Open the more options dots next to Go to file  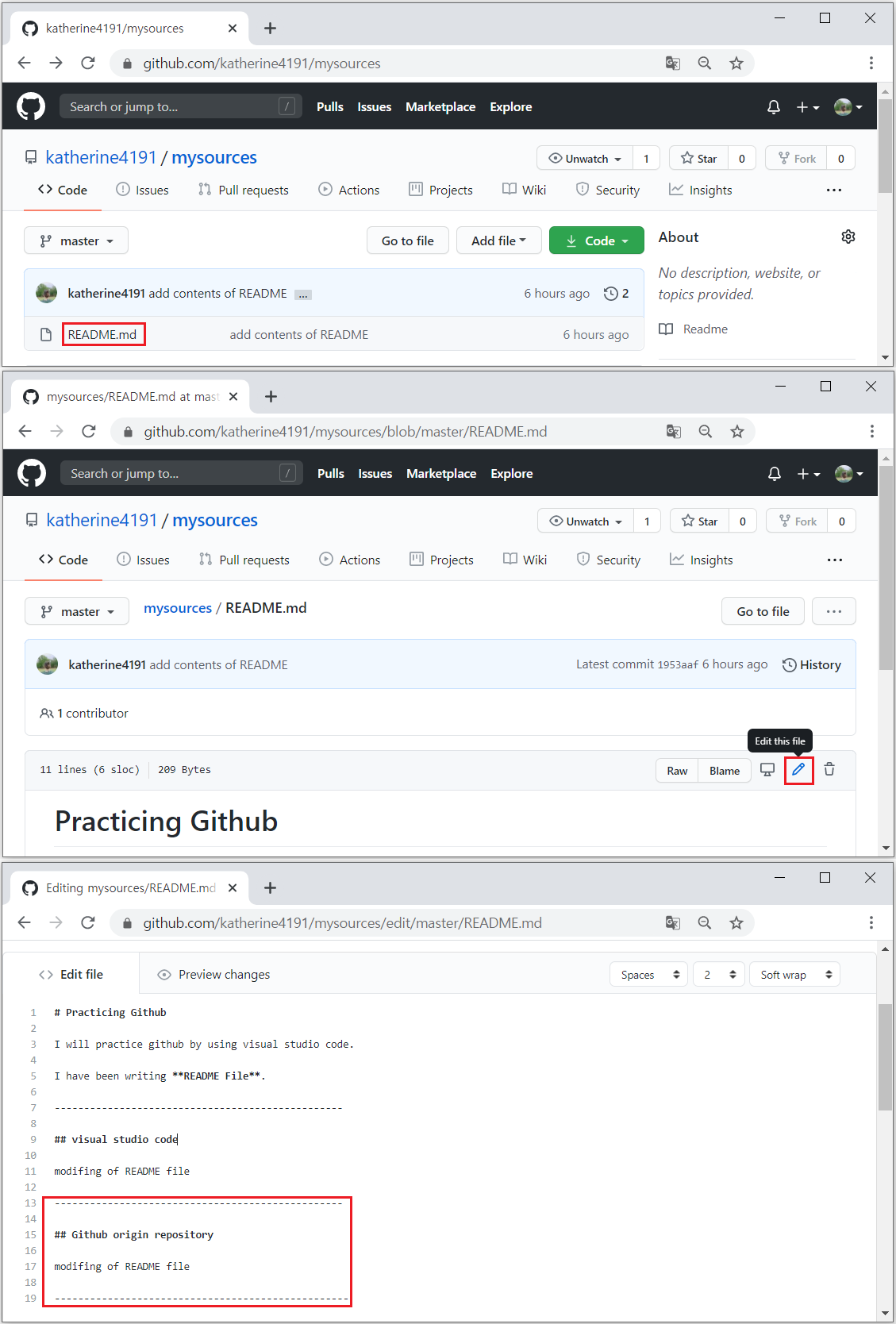[834, 611]
